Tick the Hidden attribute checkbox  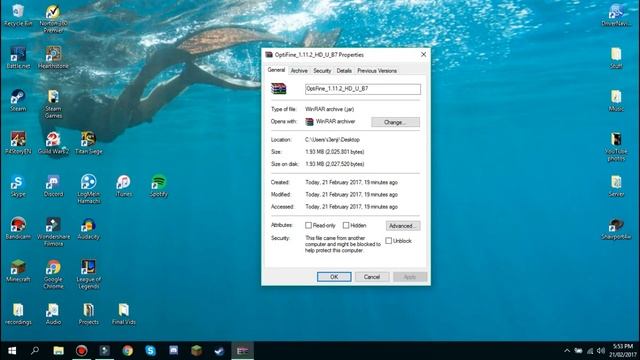[x=346, y=225]
